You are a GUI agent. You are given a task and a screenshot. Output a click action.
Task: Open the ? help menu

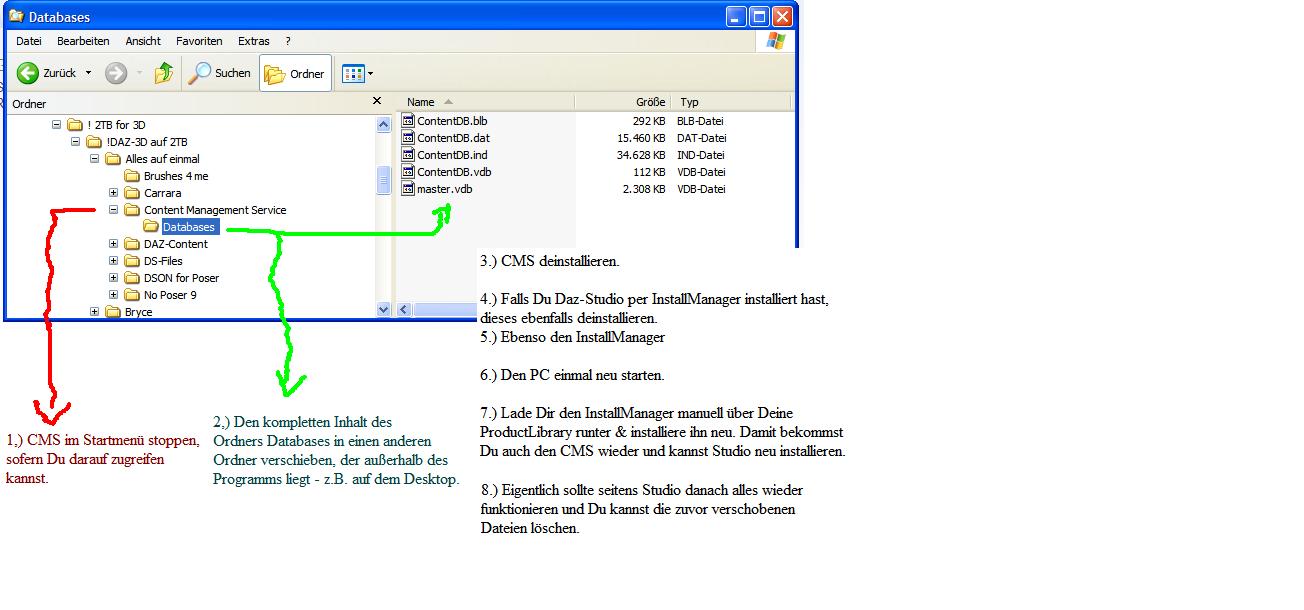[x=288, y=41]
